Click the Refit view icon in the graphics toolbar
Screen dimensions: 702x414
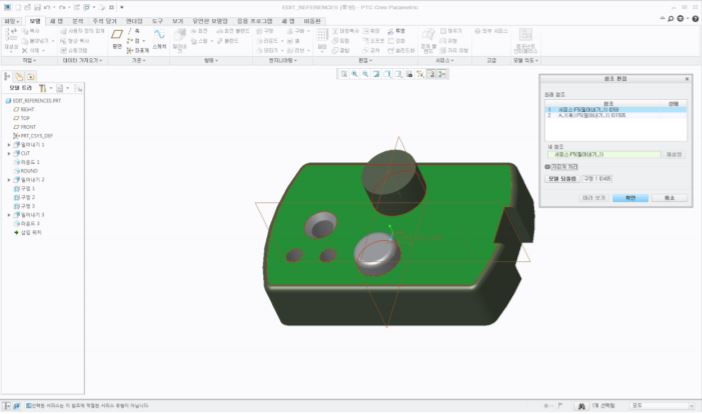click(344, 74)
